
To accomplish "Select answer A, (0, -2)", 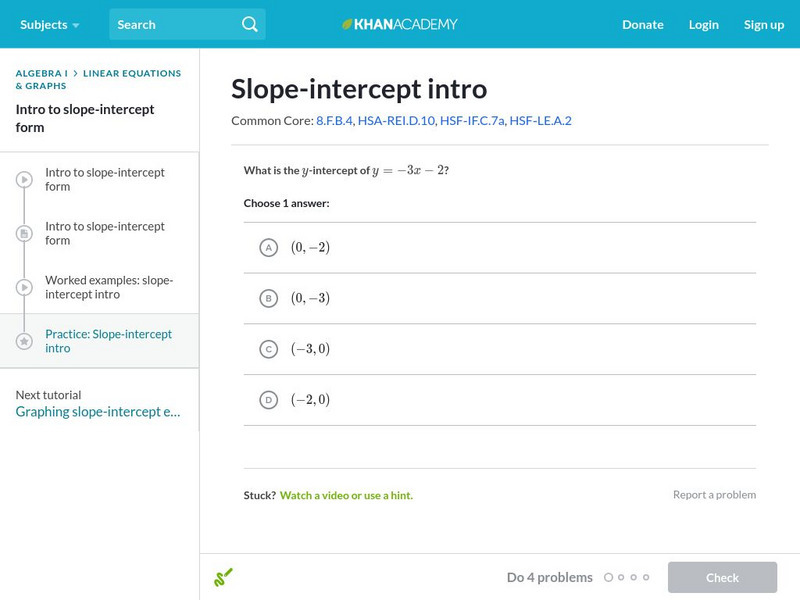I will (x=268, y=248).
